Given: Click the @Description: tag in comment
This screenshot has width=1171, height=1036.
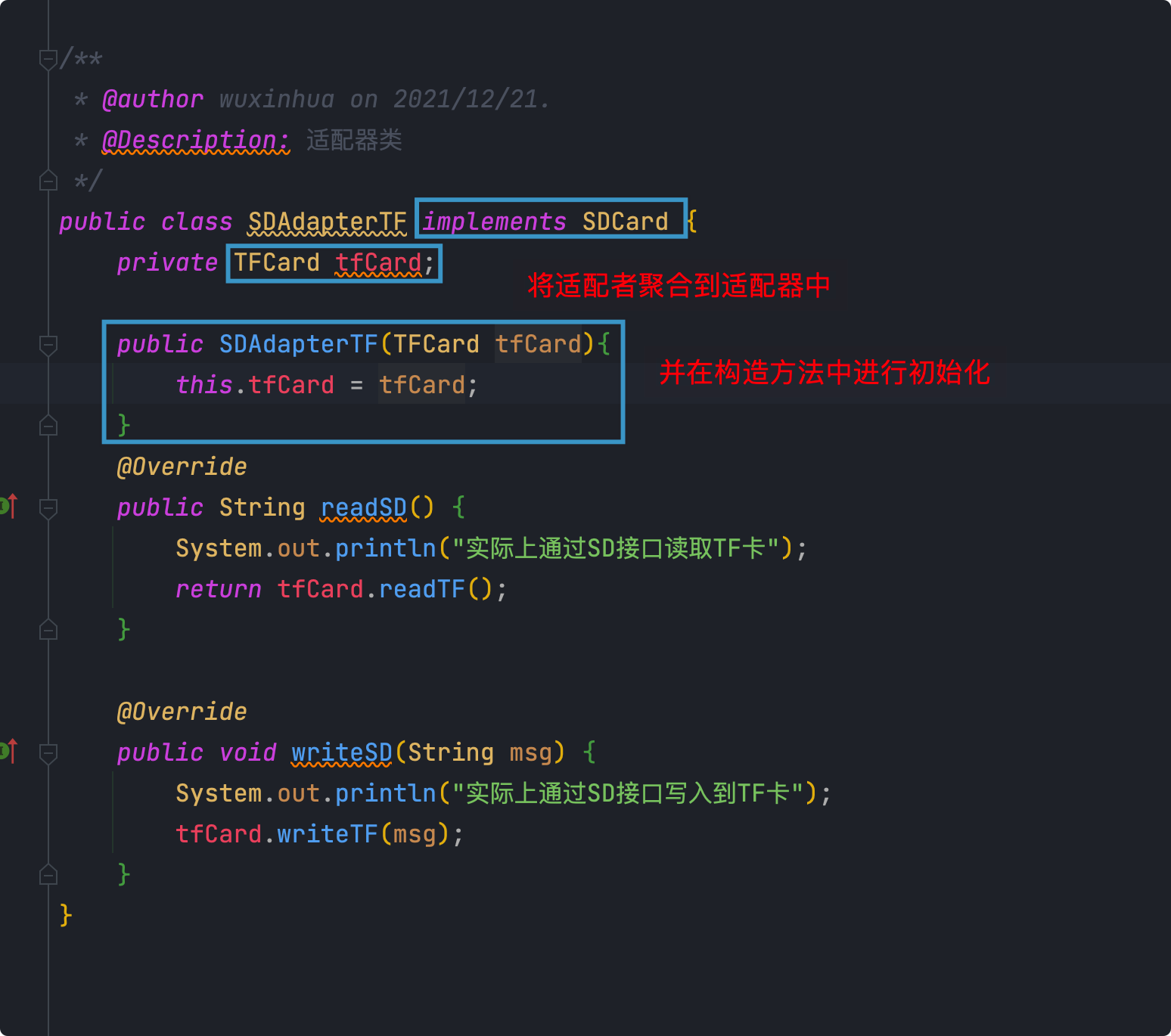Looking at the screenshot, I should [196, 140].
